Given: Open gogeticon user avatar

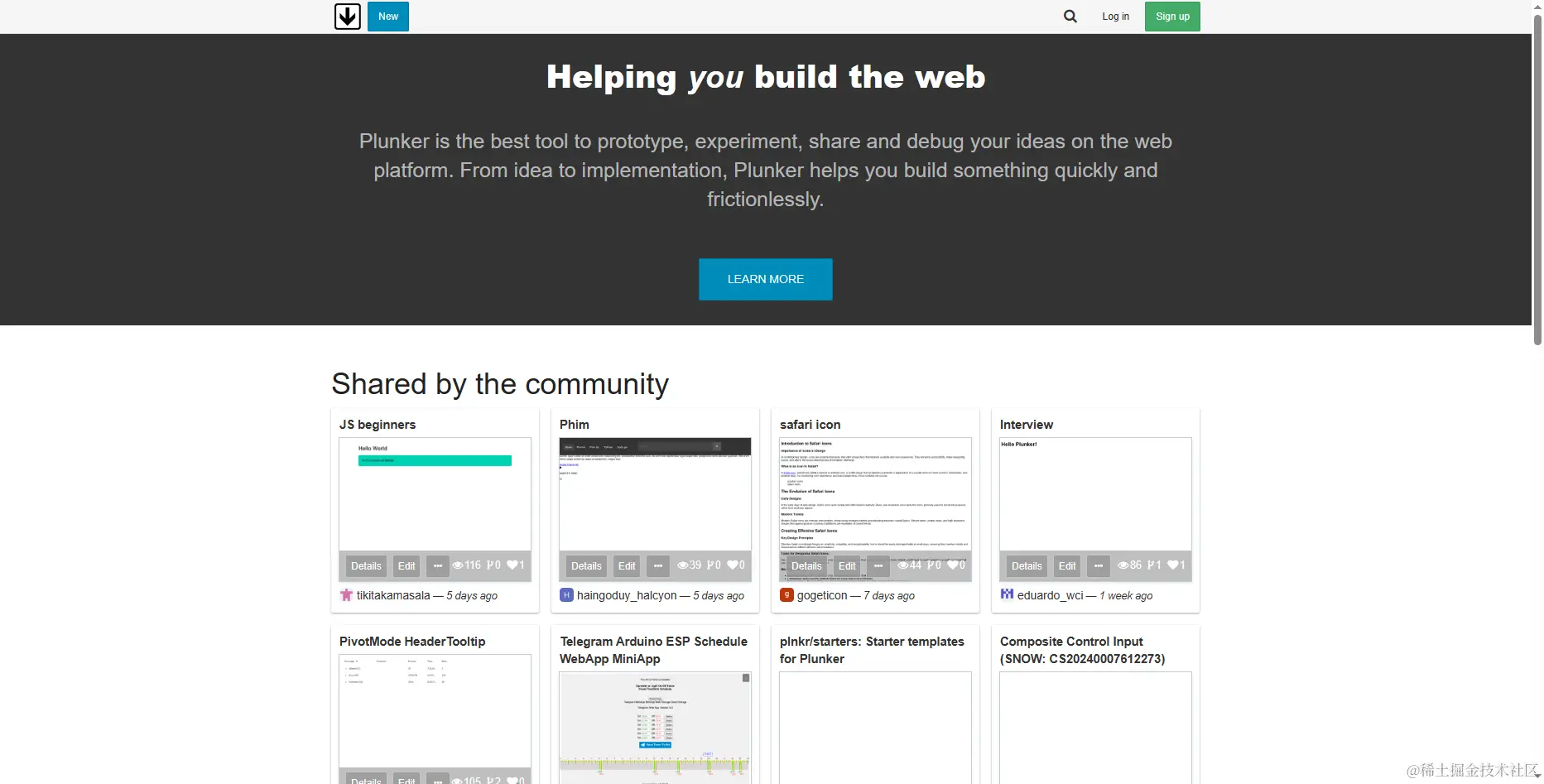Looking at the screenshot, I should pos(786,594).
